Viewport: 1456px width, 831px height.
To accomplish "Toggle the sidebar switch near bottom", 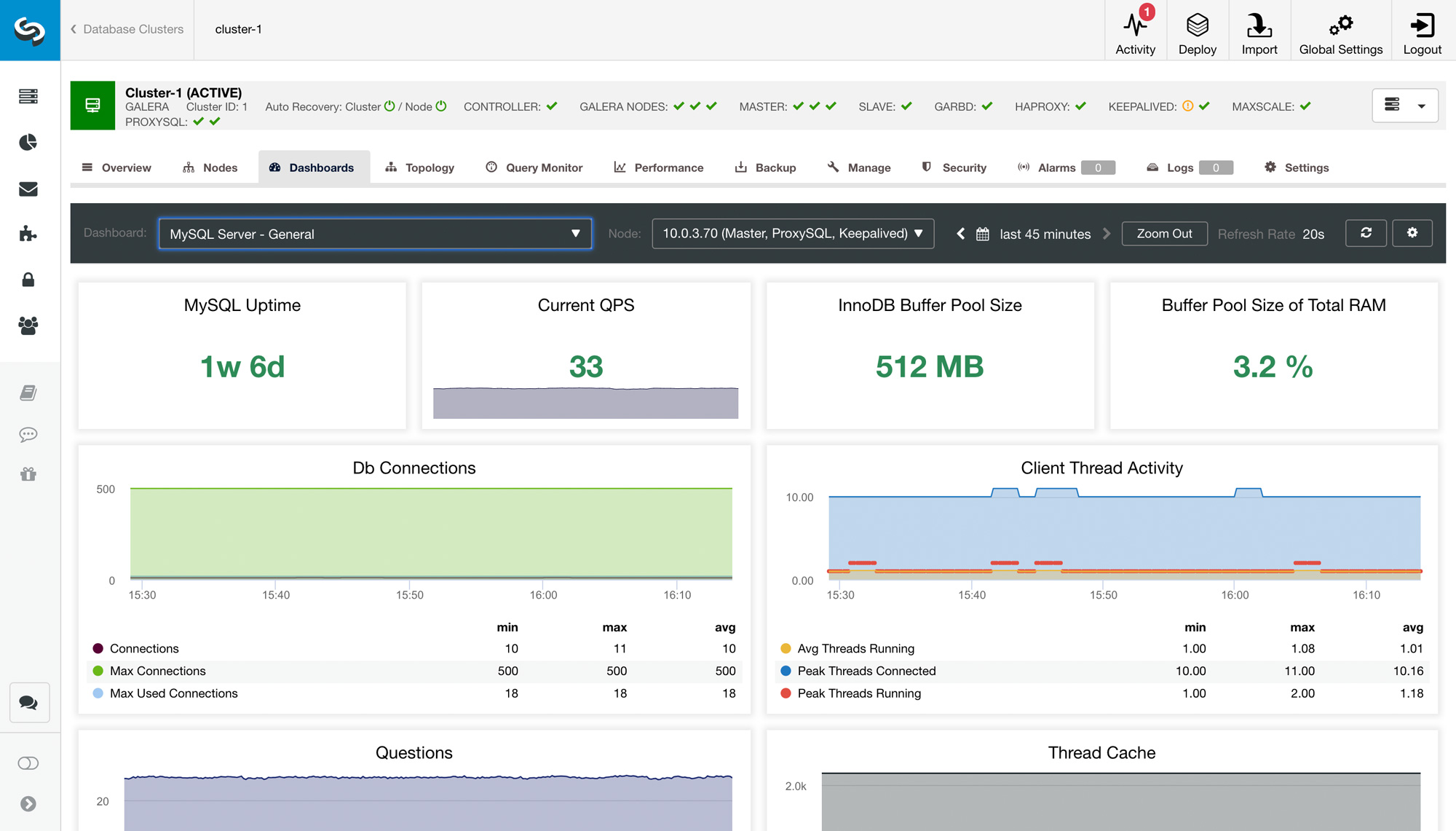I will tap(28, 763).
